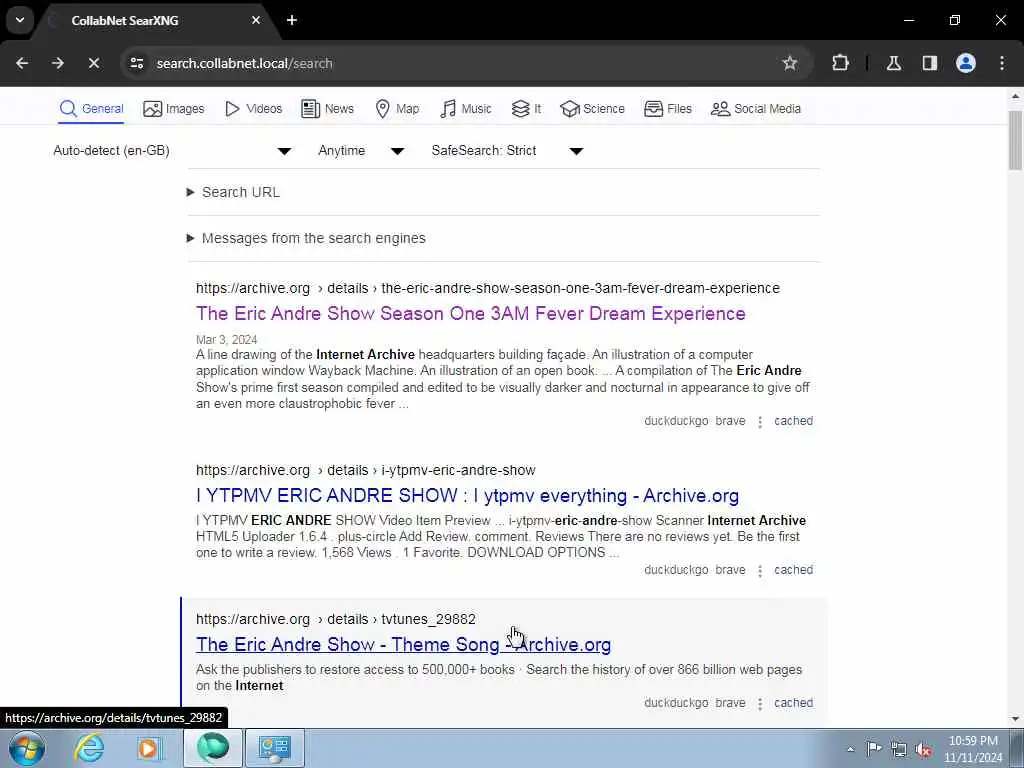1024x768 pixels.
Task: Open the Auto-detect language dropdown
Action: pyautogui.click(x=172, y=151)
